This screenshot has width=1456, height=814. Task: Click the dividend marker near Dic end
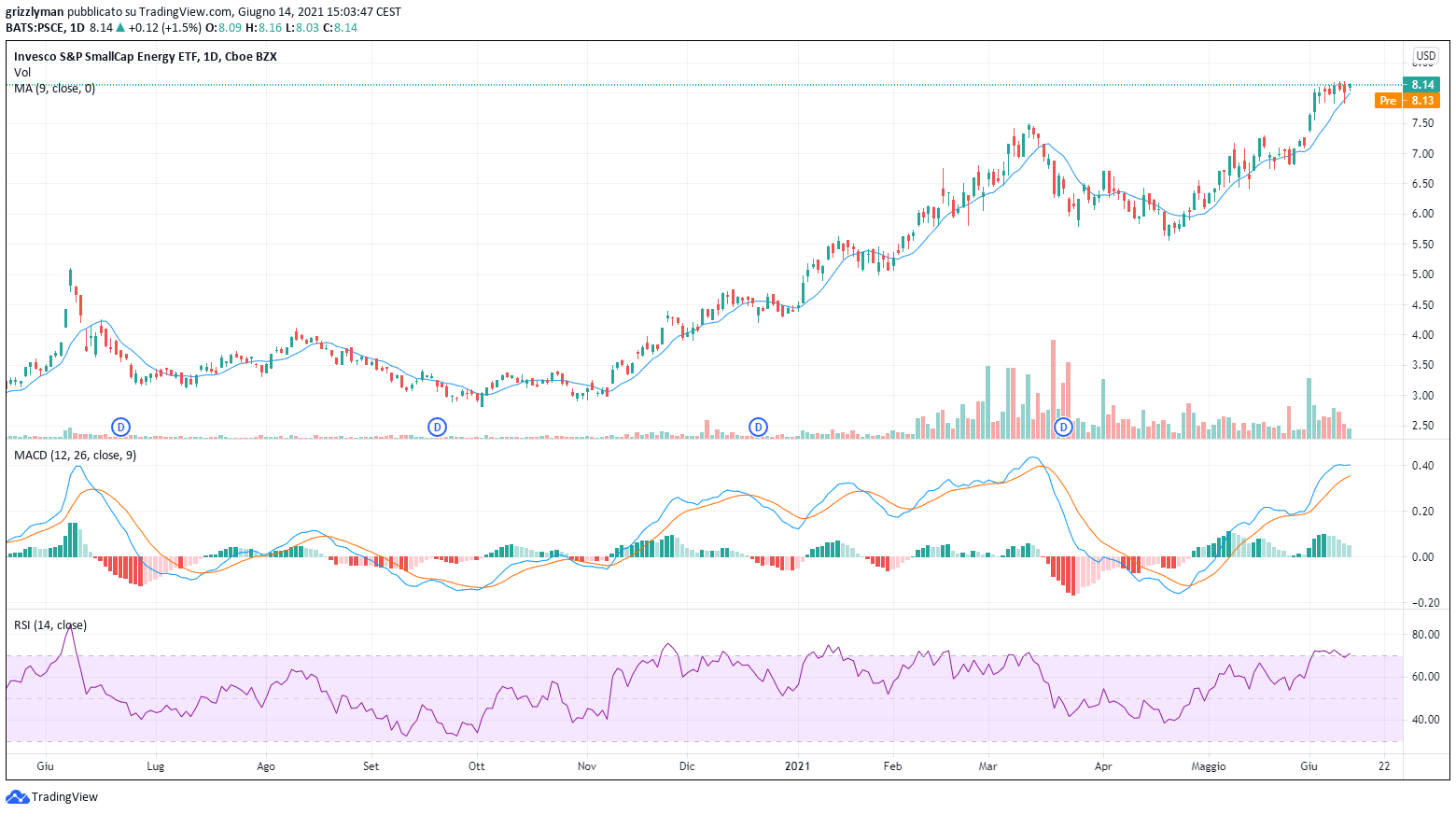[x=759, y=427]
